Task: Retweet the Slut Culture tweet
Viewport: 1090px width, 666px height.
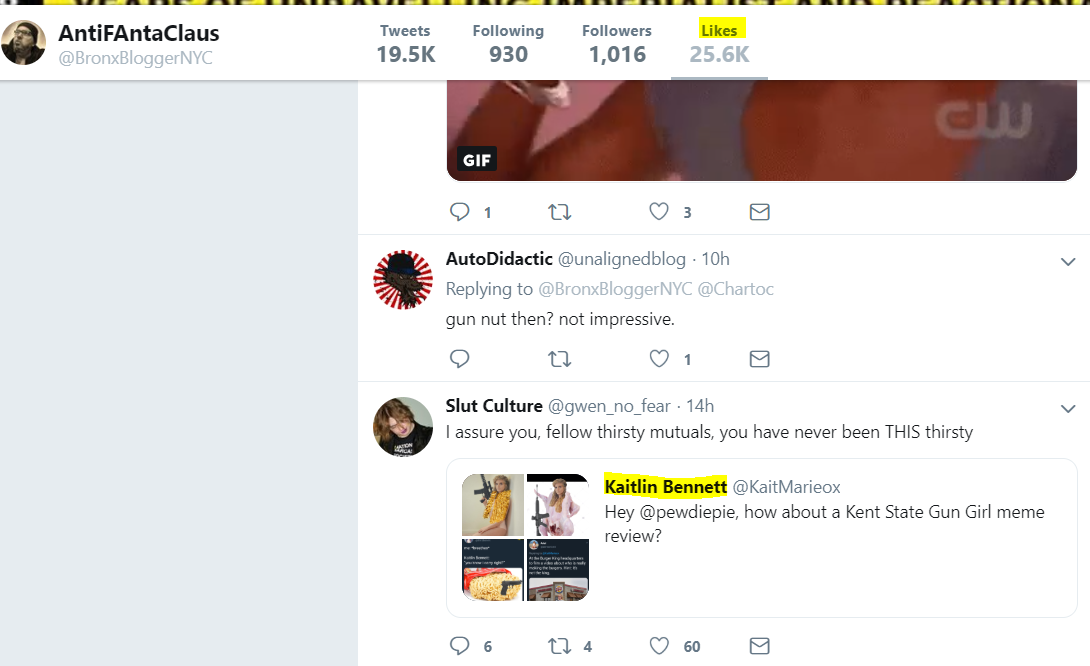Action: coord(560,647)
